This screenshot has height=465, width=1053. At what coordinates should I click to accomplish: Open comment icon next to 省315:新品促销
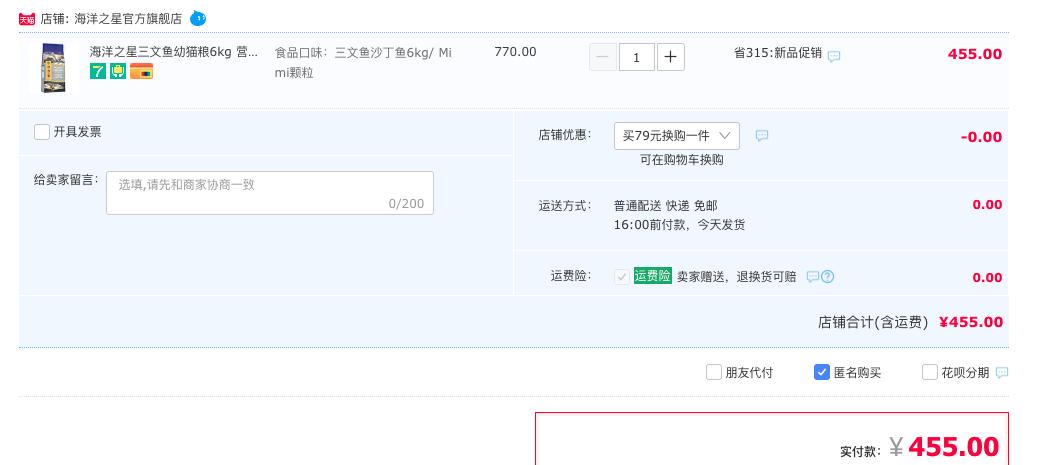tap(833, 56)
